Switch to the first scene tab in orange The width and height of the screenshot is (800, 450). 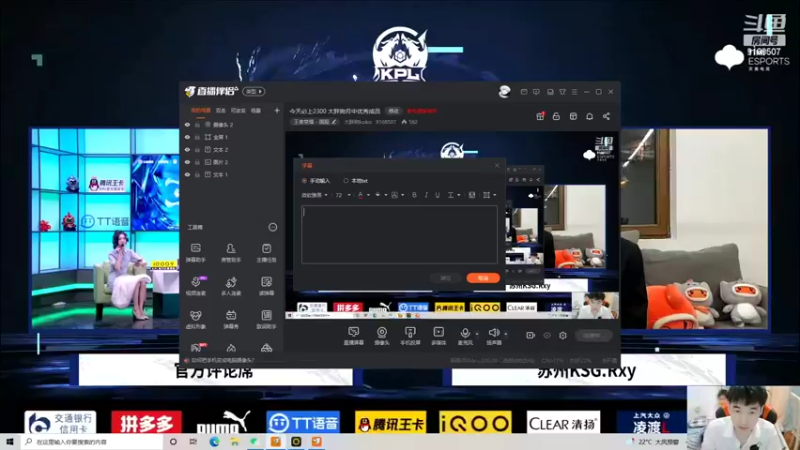click(201, 110)
